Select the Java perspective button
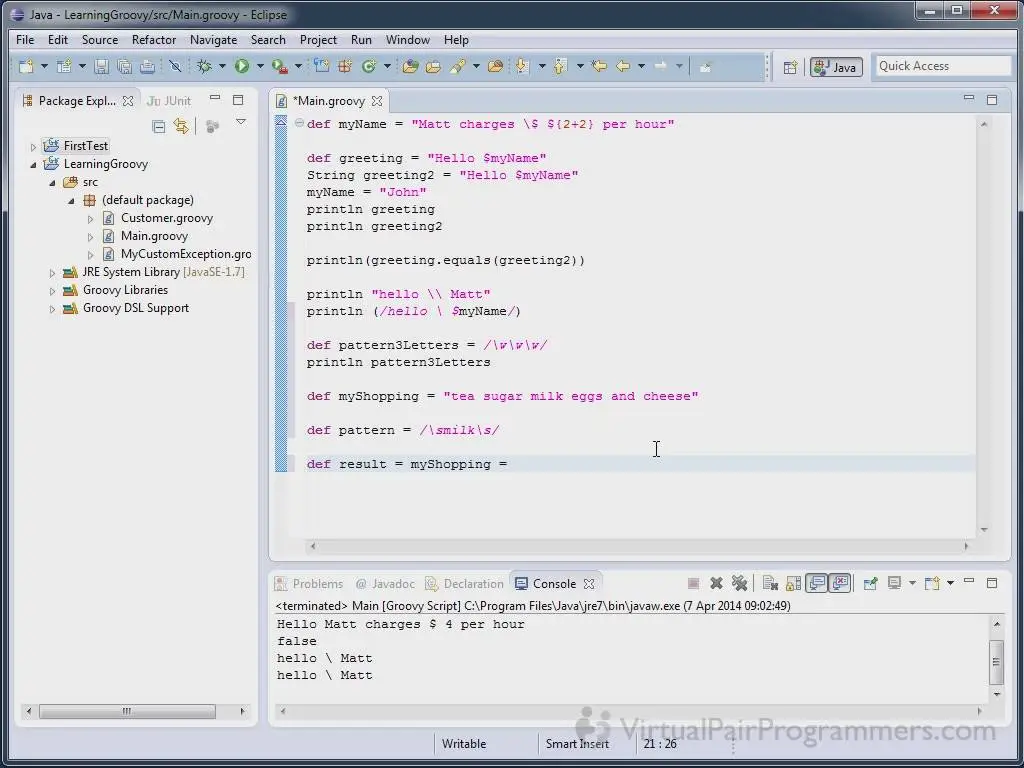 [x=836, y=67]
